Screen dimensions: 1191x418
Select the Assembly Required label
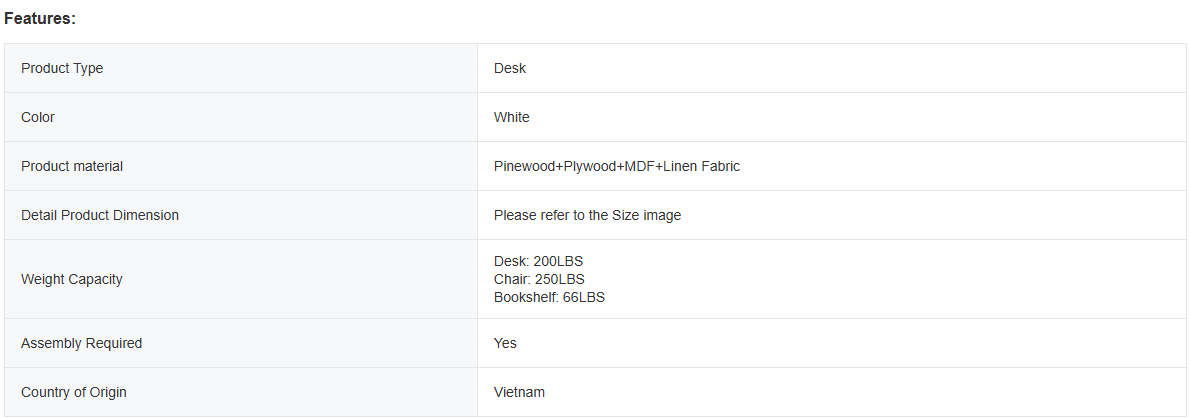click(x=81, y=343)
